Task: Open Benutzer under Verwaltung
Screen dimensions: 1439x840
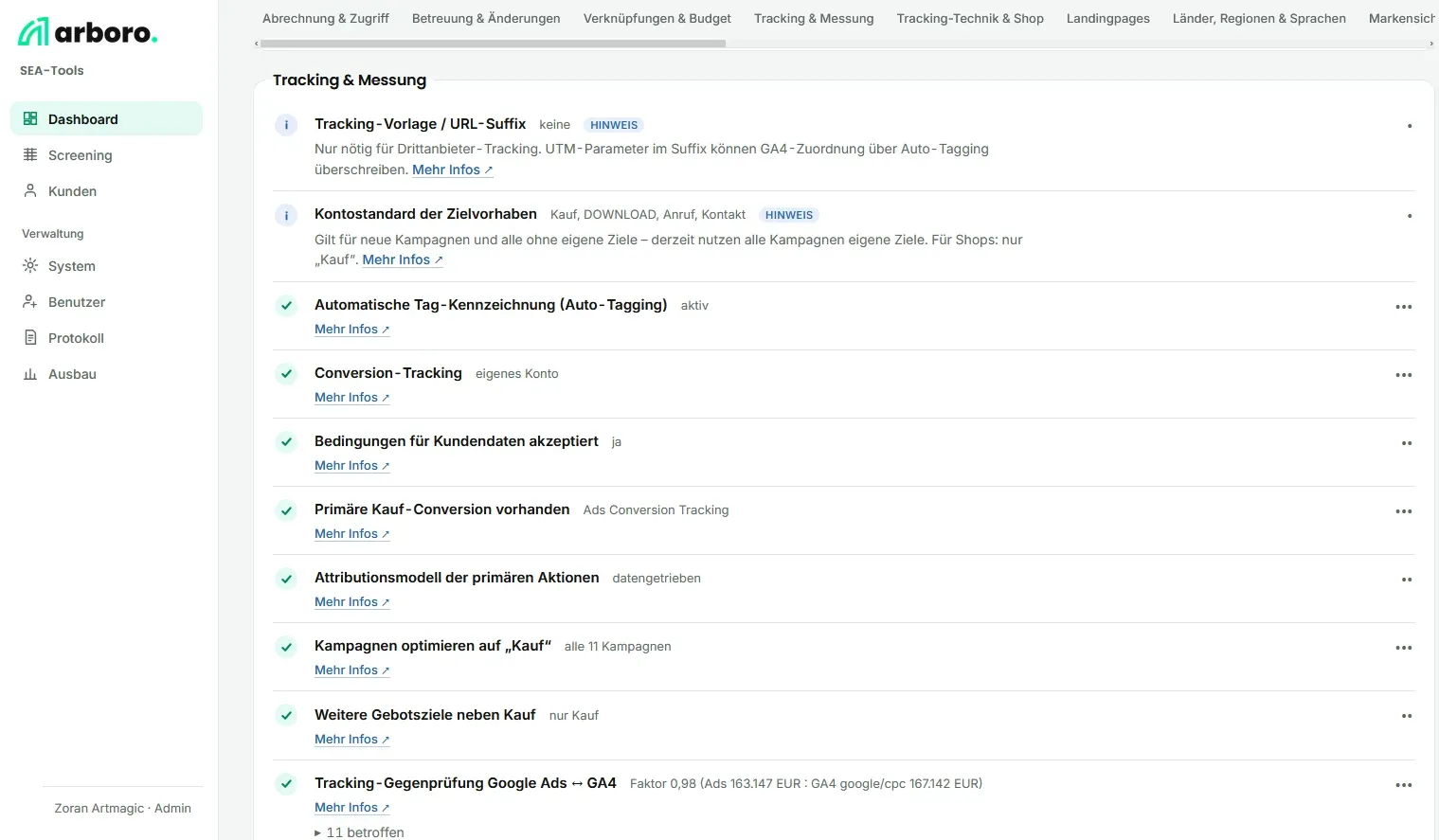Action: (x=106, y=301)
